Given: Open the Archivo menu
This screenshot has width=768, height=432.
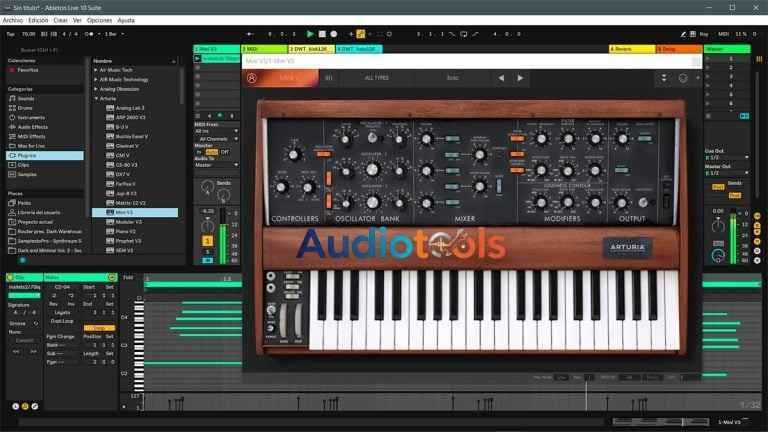Looking at the screenshot, I should pyautogui.click(x=13, y=20).
